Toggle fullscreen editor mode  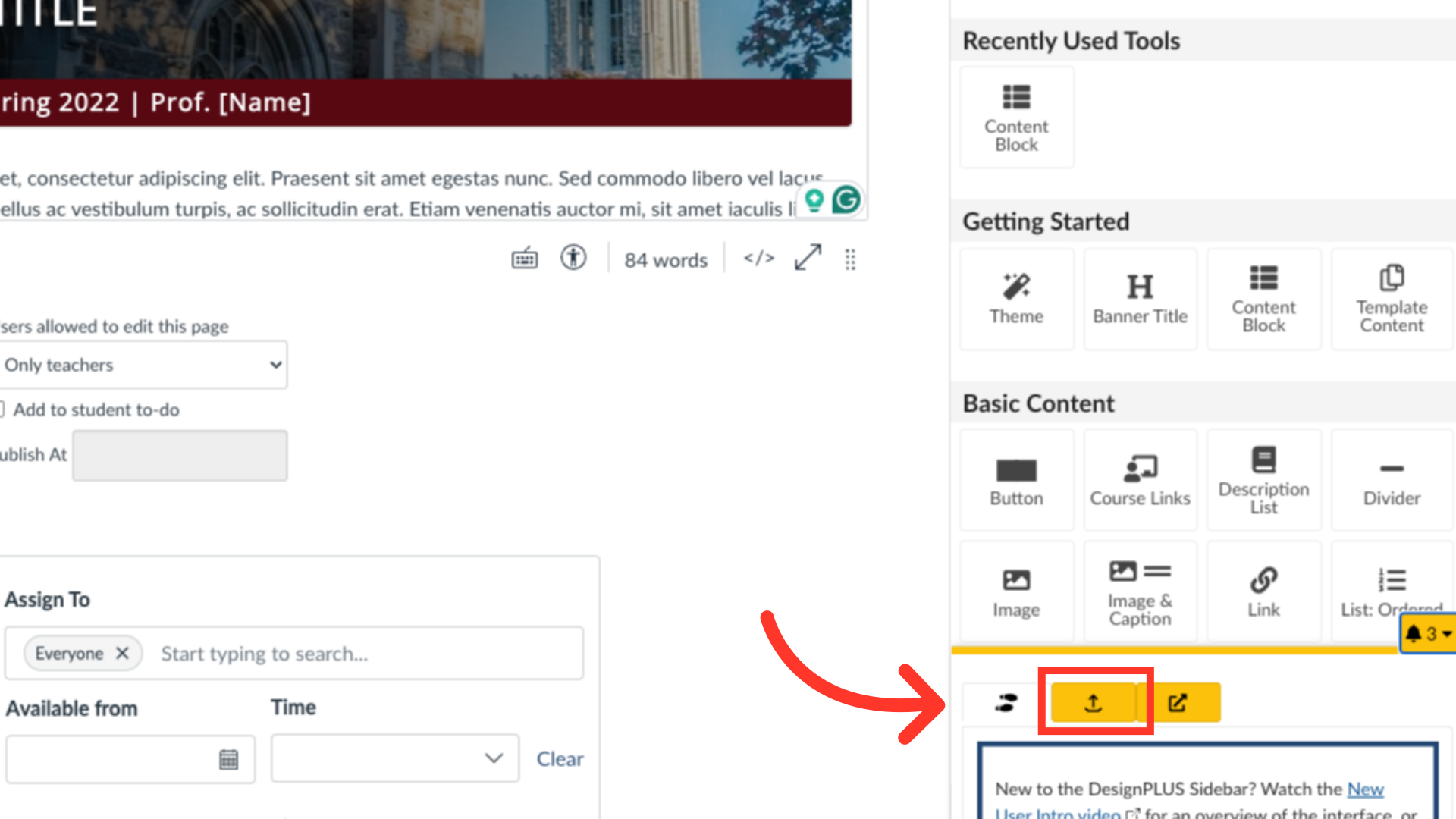coord(808,257)
